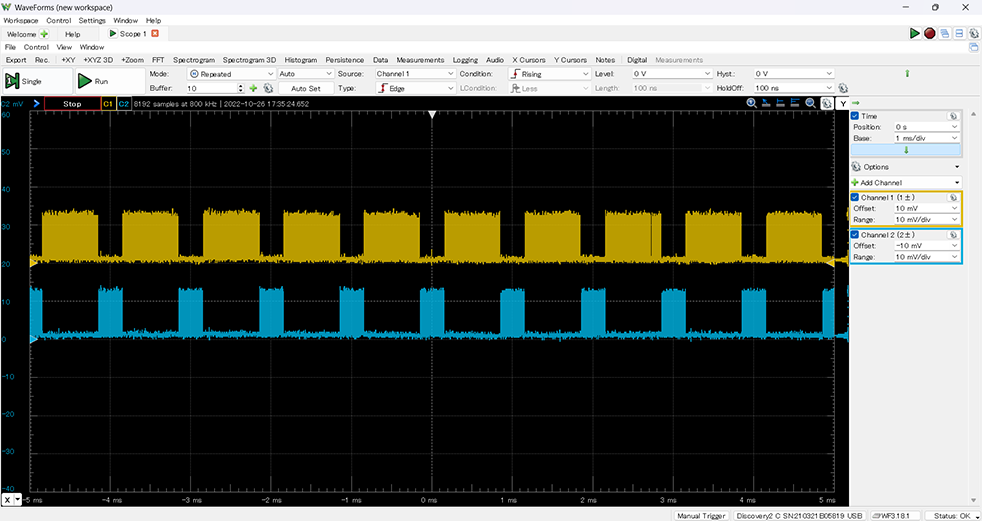
Task: Click the undock window icon below top-right gear
Action: pyautogui.click(x=974, y=47)
